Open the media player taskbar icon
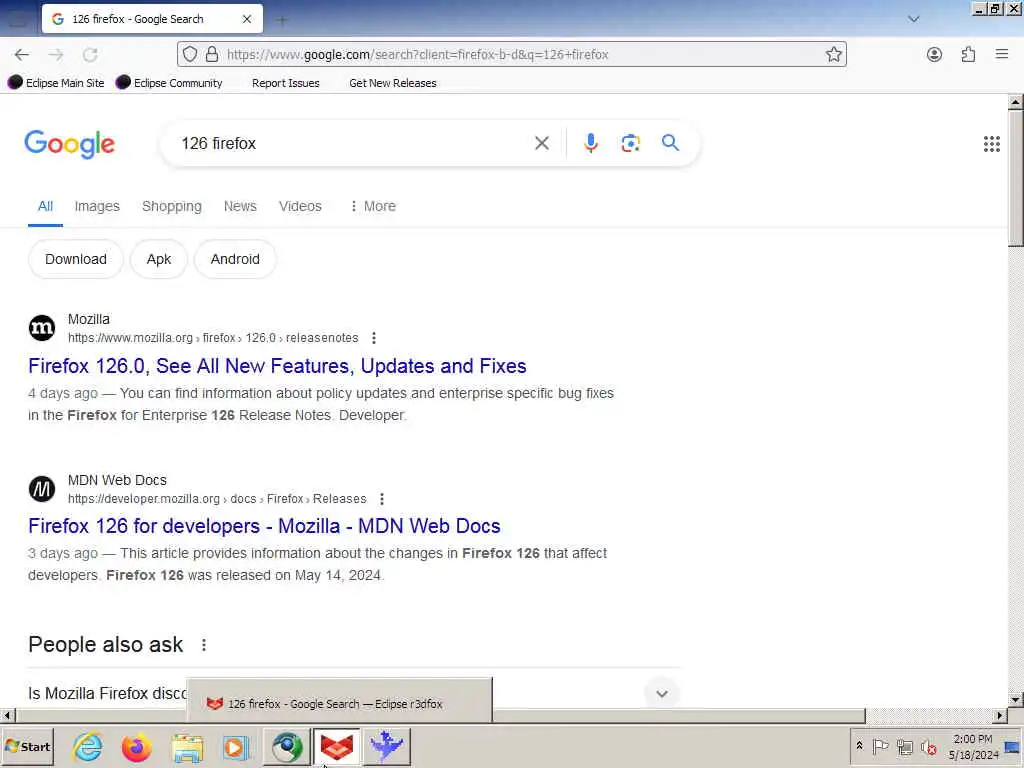 (235, 746)
